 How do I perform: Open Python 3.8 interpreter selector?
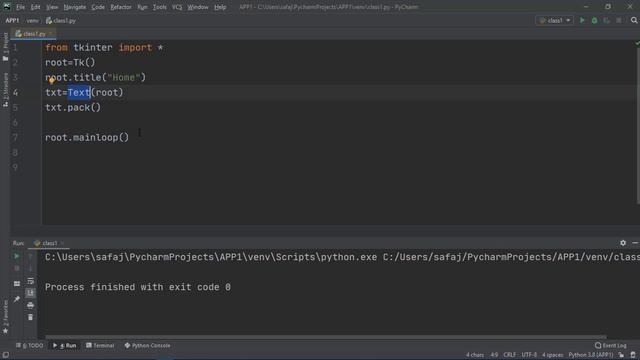click(x=591, y=355)
